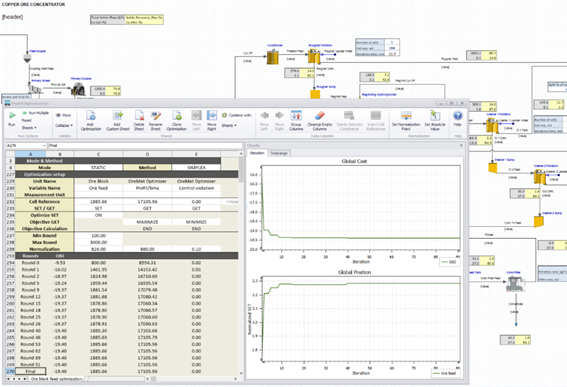Click STATIC mode cell
567x387 pixels.
tap(98, 167)
